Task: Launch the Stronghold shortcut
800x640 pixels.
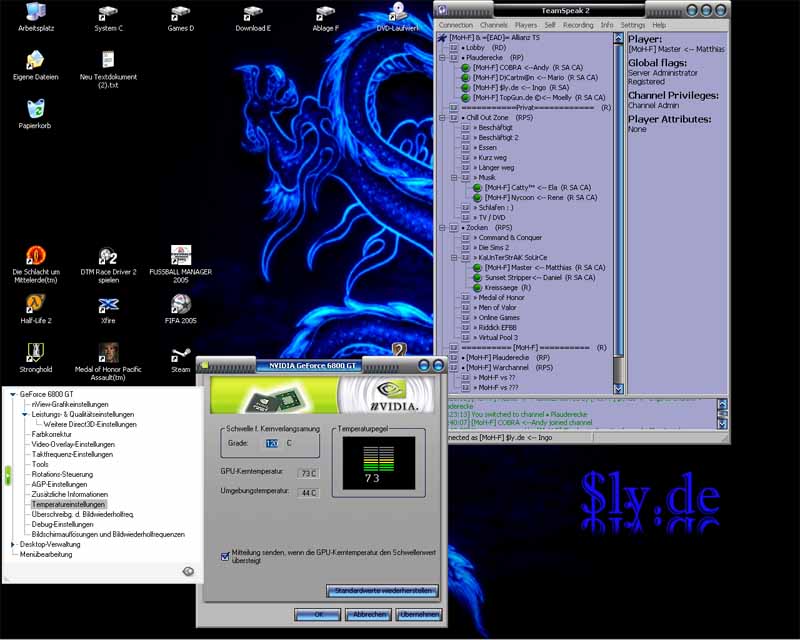Action: pos(35,357)
